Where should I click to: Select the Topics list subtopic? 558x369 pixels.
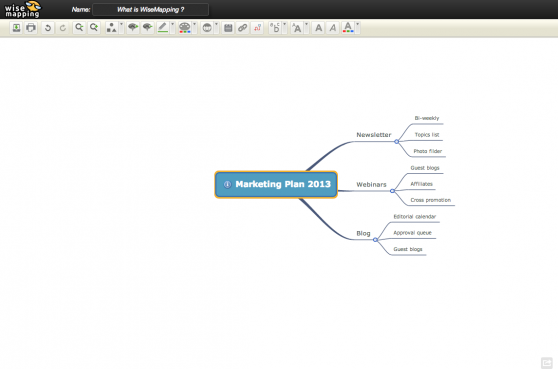[x=427, y=135]
